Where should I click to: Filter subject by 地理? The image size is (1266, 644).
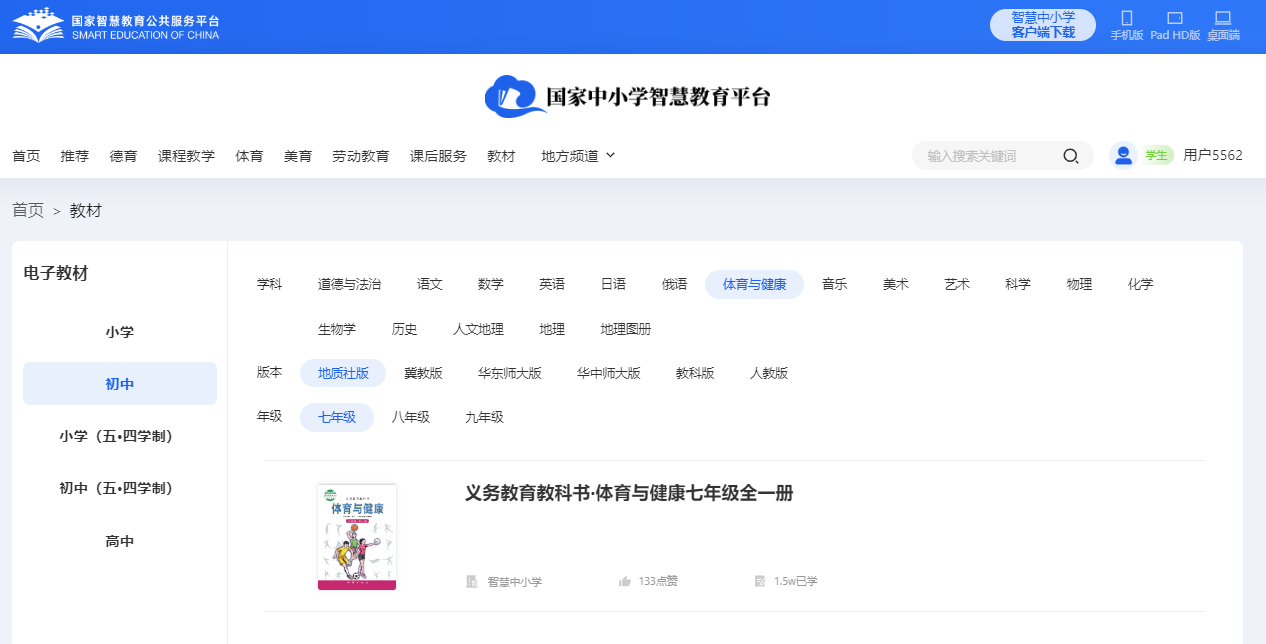pos(552,329)
